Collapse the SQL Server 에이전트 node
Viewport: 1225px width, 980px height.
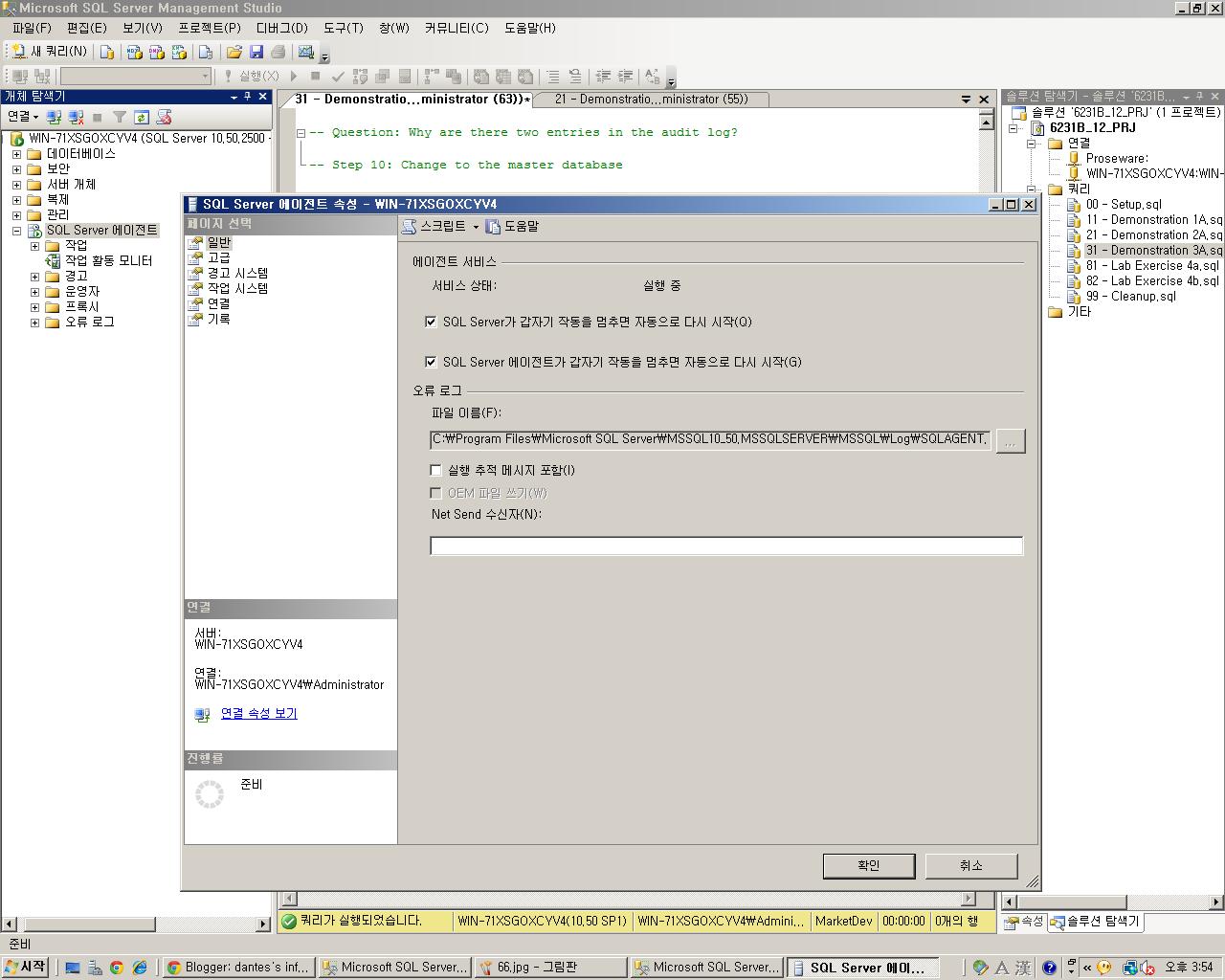(x=16, y=230)
